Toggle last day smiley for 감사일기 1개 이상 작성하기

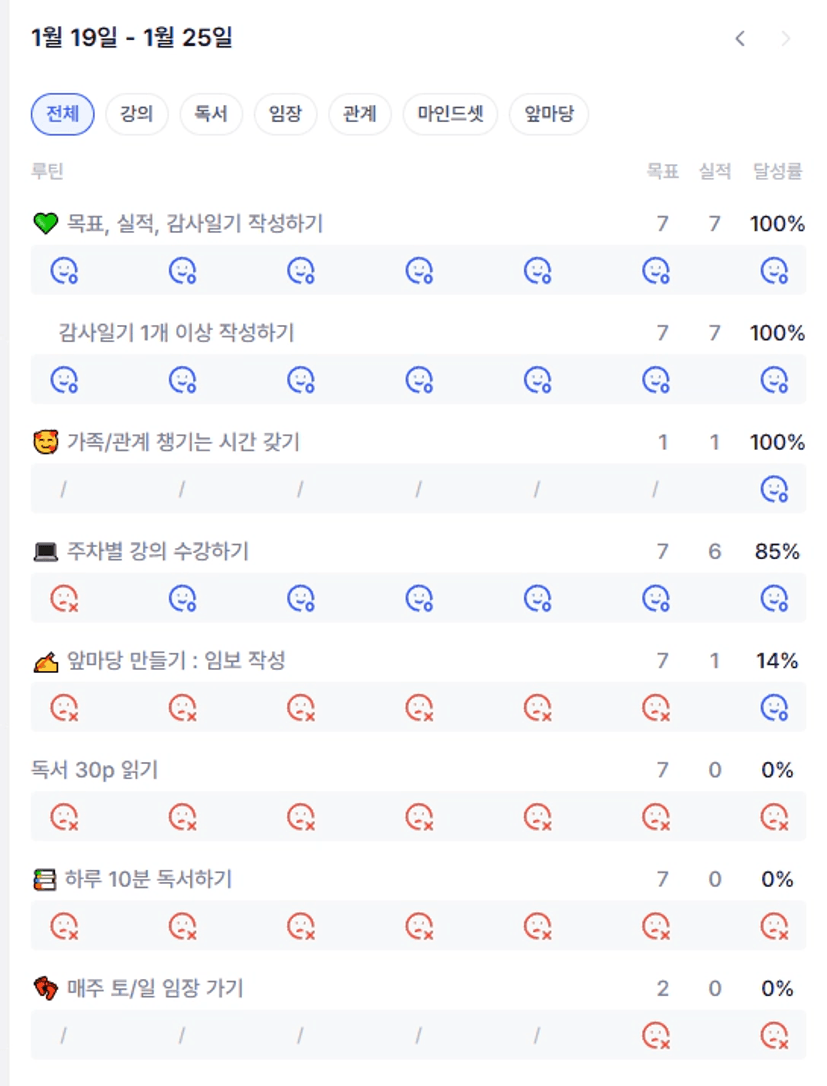point(774,379)
